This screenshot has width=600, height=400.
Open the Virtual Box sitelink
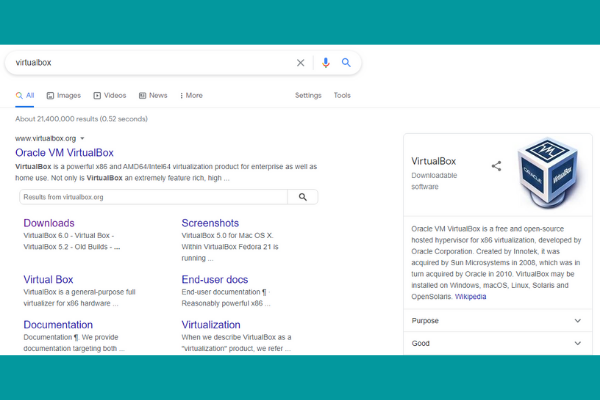click(x=48, y=279)
